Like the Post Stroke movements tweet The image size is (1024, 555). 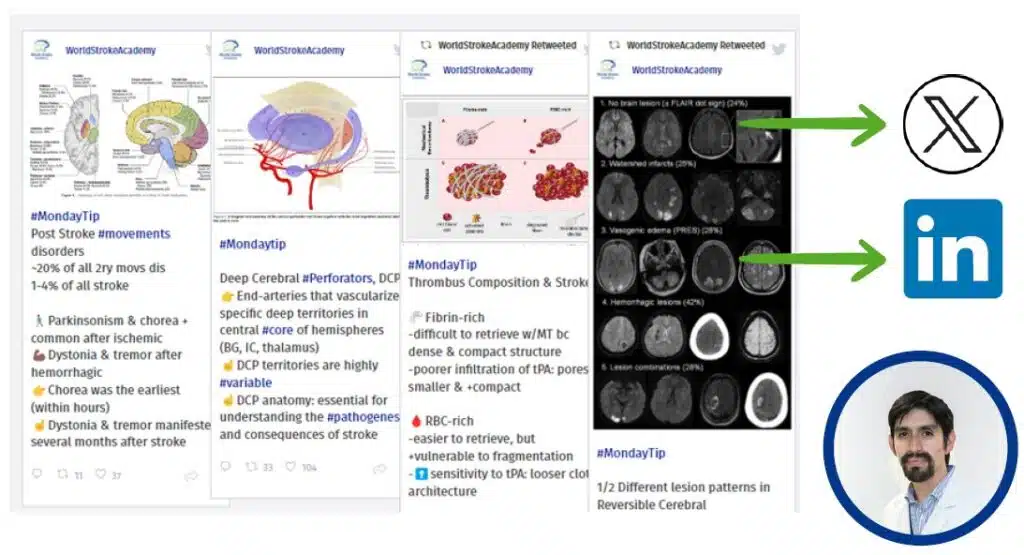(100, 474)
